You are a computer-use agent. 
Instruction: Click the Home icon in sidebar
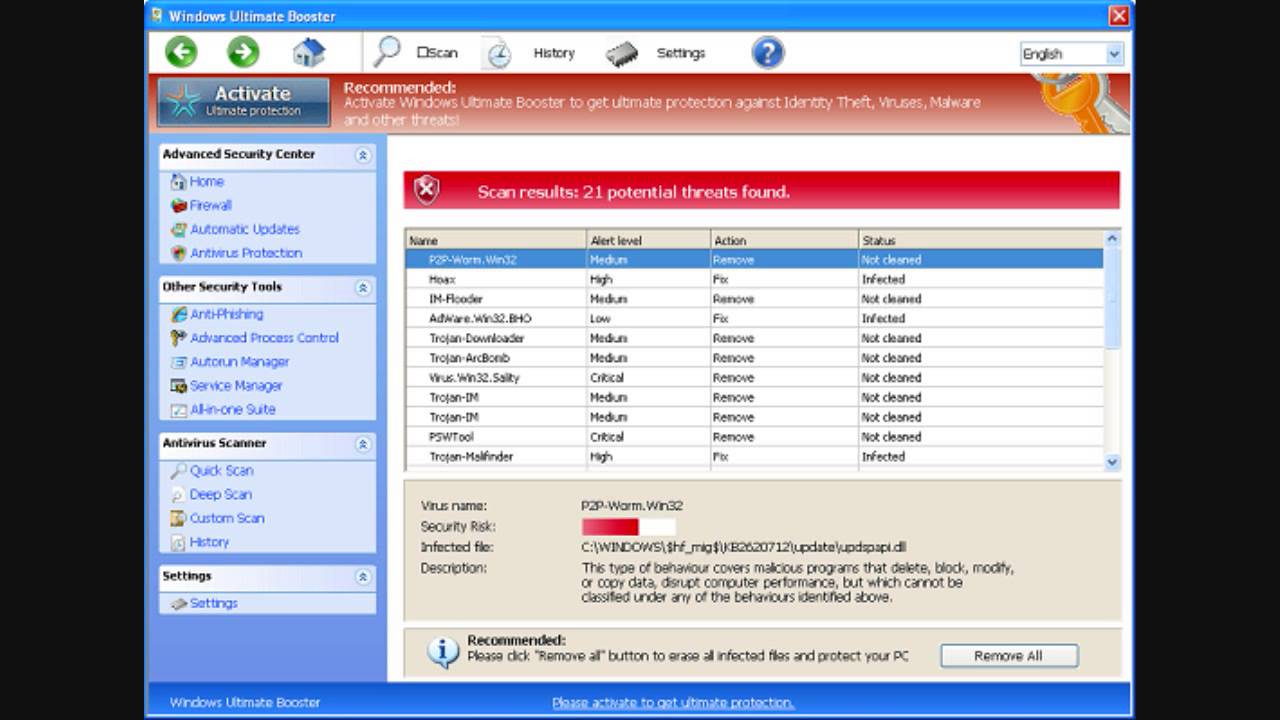178,181
